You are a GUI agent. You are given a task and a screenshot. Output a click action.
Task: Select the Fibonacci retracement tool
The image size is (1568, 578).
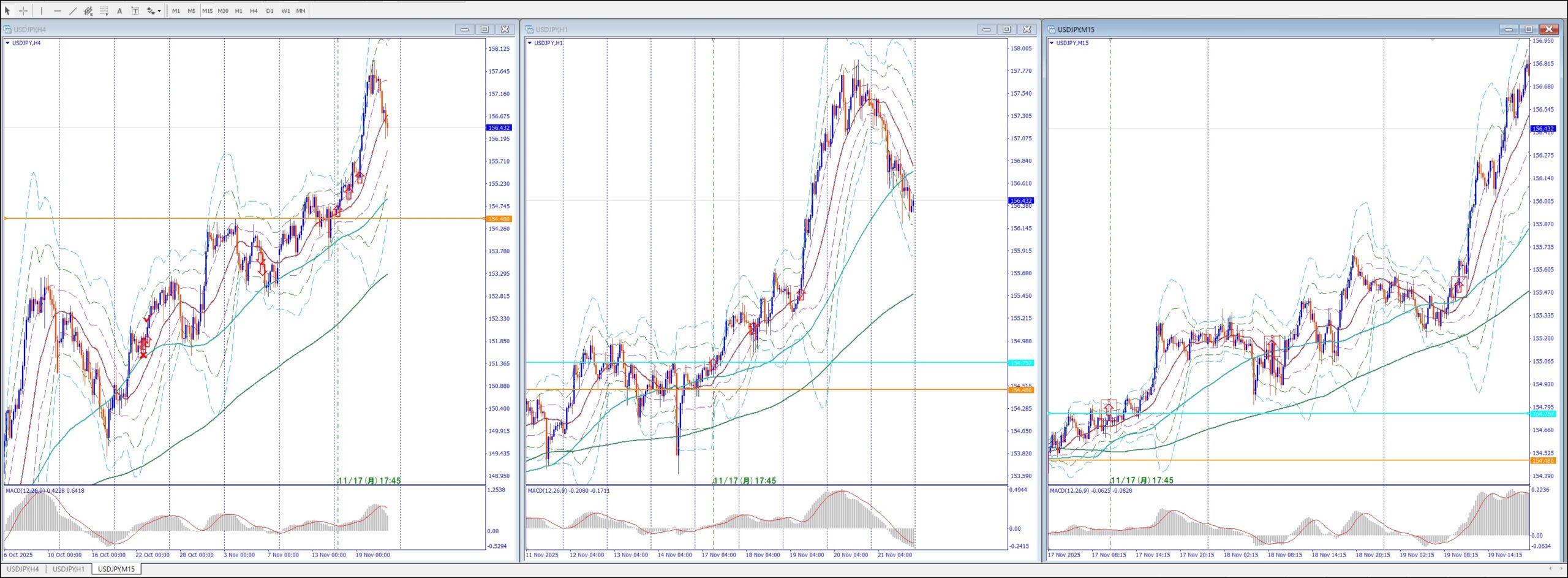[x=104, y=10]
